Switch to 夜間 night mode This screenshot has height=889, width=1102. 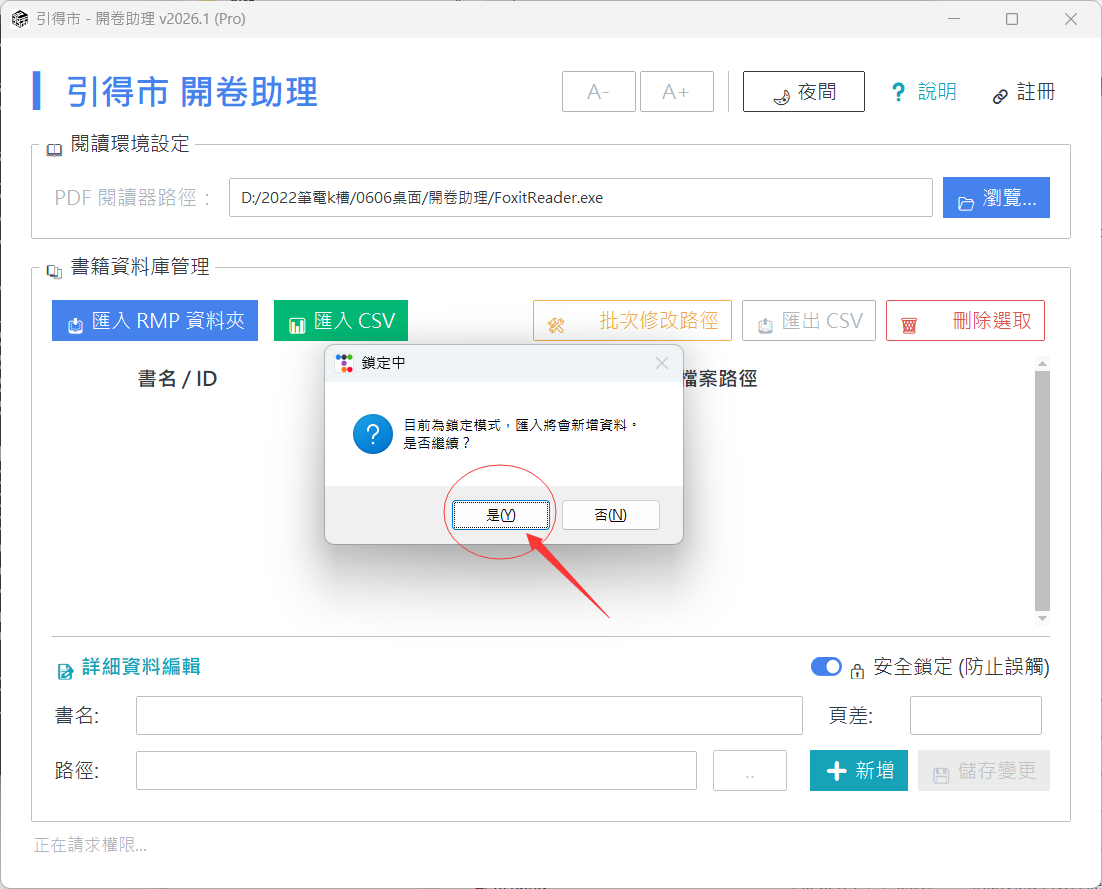click(x=803, y=92)
